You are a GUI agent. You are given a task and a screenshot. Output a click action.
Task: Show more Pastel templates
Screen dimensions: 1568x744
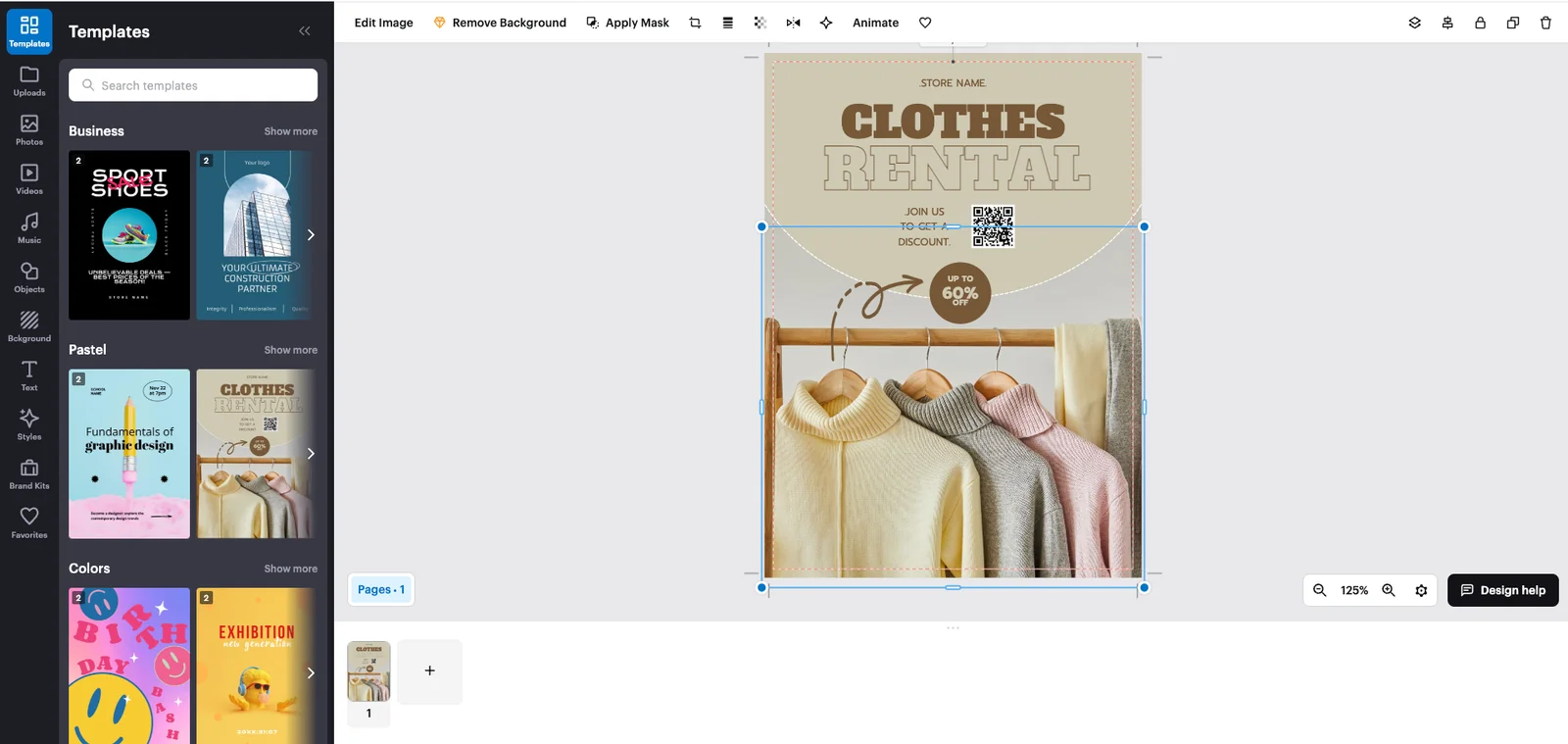point(290,350)
